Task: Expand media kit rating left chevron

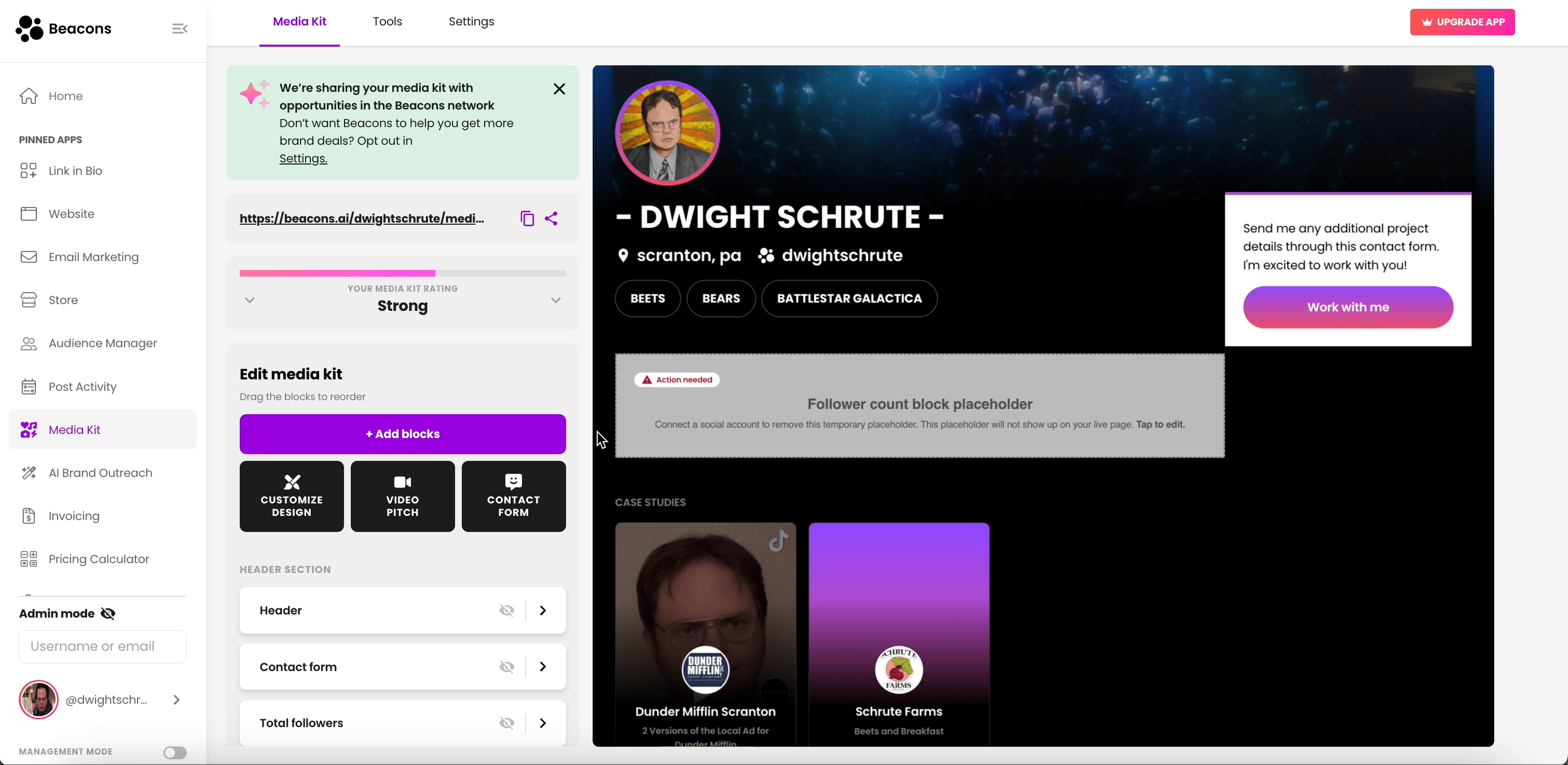Action: tap(250, 299)
